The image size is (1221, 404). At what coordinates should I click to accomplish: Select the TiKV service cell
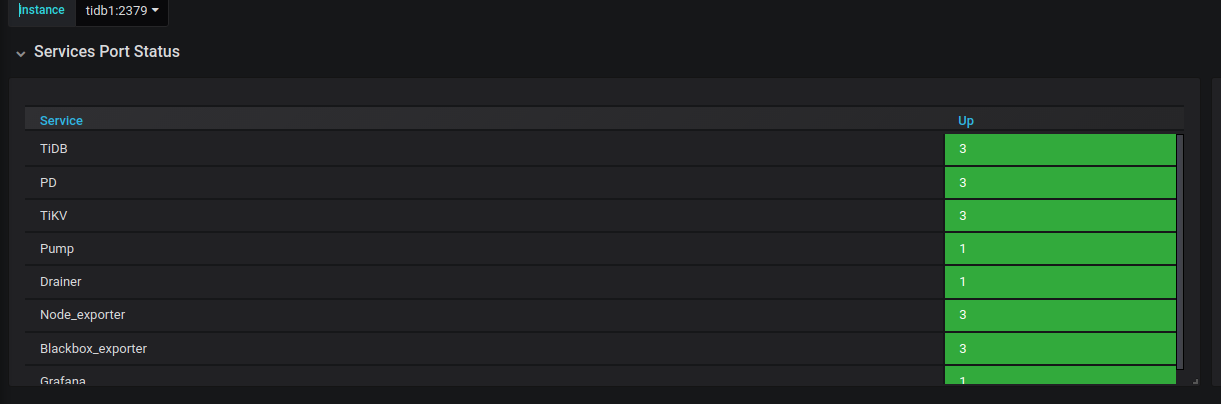pos(53,216)
